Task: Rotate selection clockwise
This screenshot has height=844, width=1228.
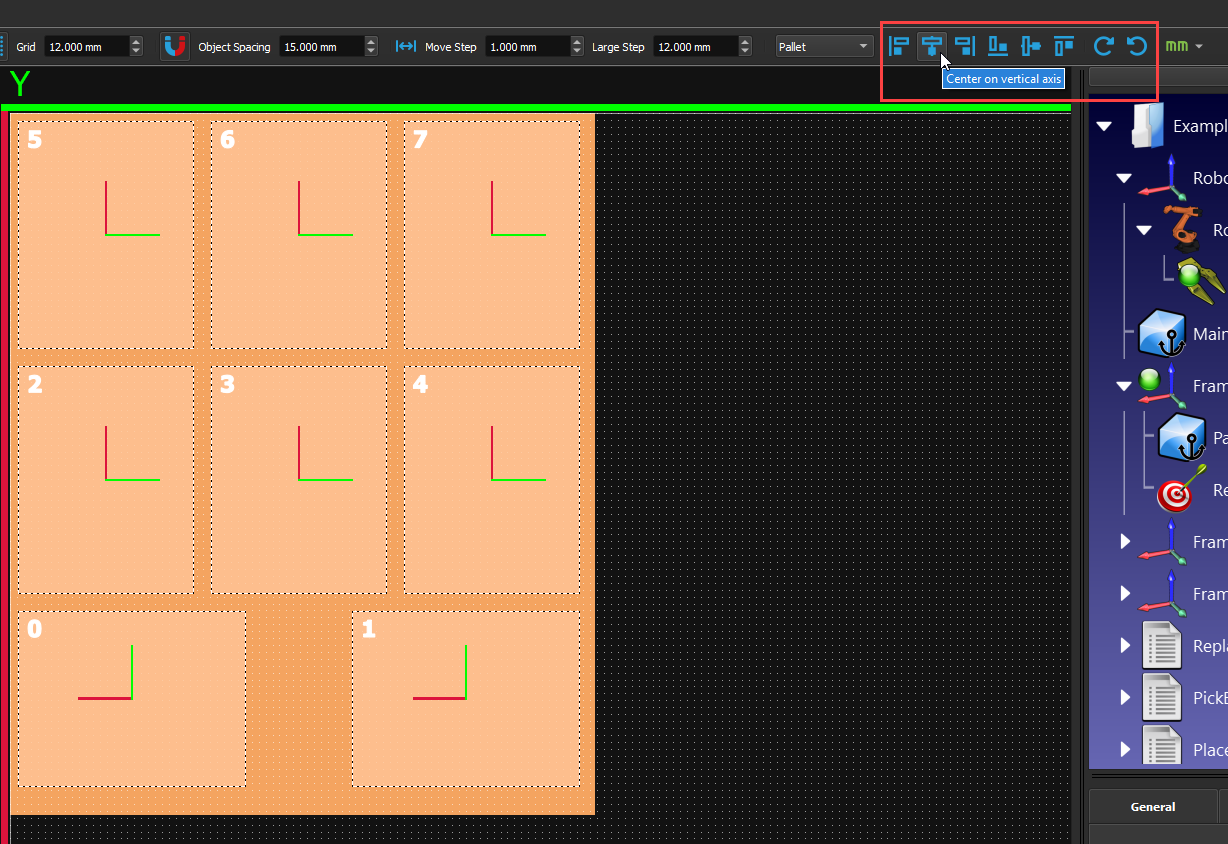Action: (1103, 46)
